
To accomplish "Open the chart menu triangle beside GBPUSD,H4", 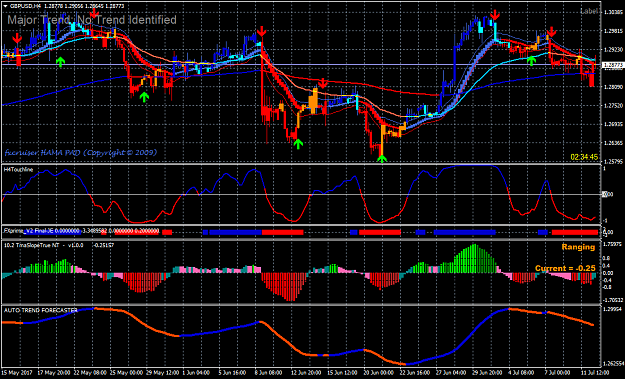I will [x=5, y=6].
